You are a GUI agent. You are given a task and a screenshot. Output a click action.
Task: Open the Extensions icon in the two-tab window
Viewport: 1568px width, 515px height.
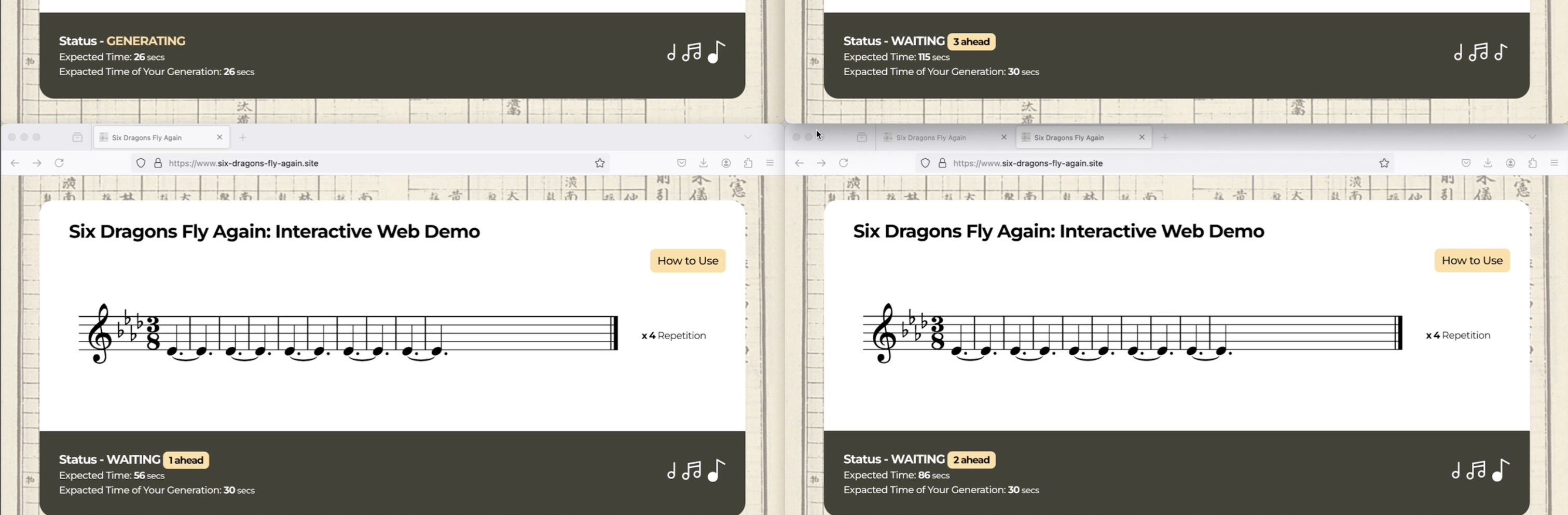pos(1533,163)
